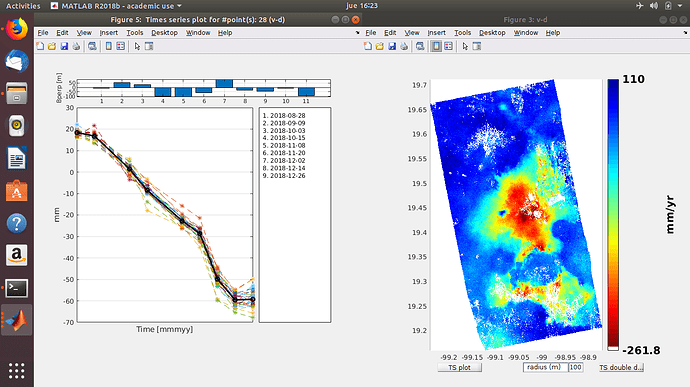This screenshot has width=690, height=387.
Task: Click the TS plot button
Action: pos(459,367)
